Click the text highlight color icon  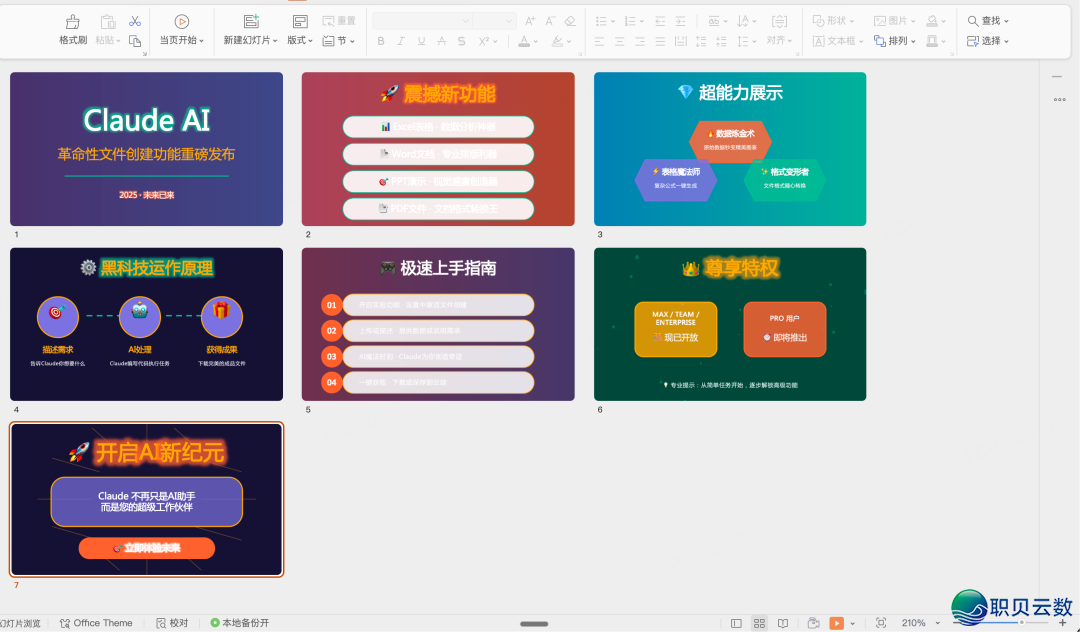click(557, 41)
